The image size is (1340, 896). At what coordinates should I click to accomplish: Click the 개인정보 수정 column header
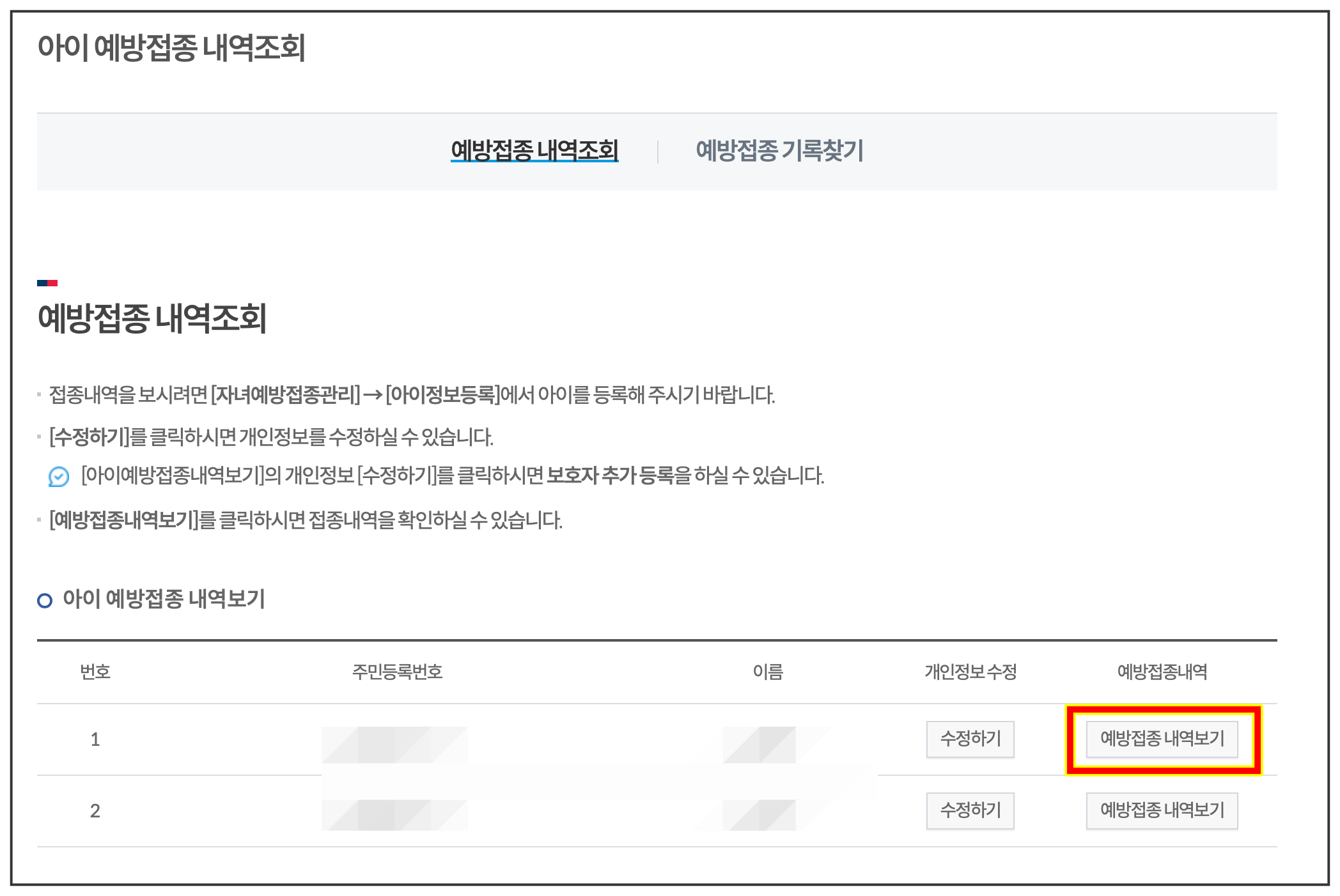click(970, 672)
